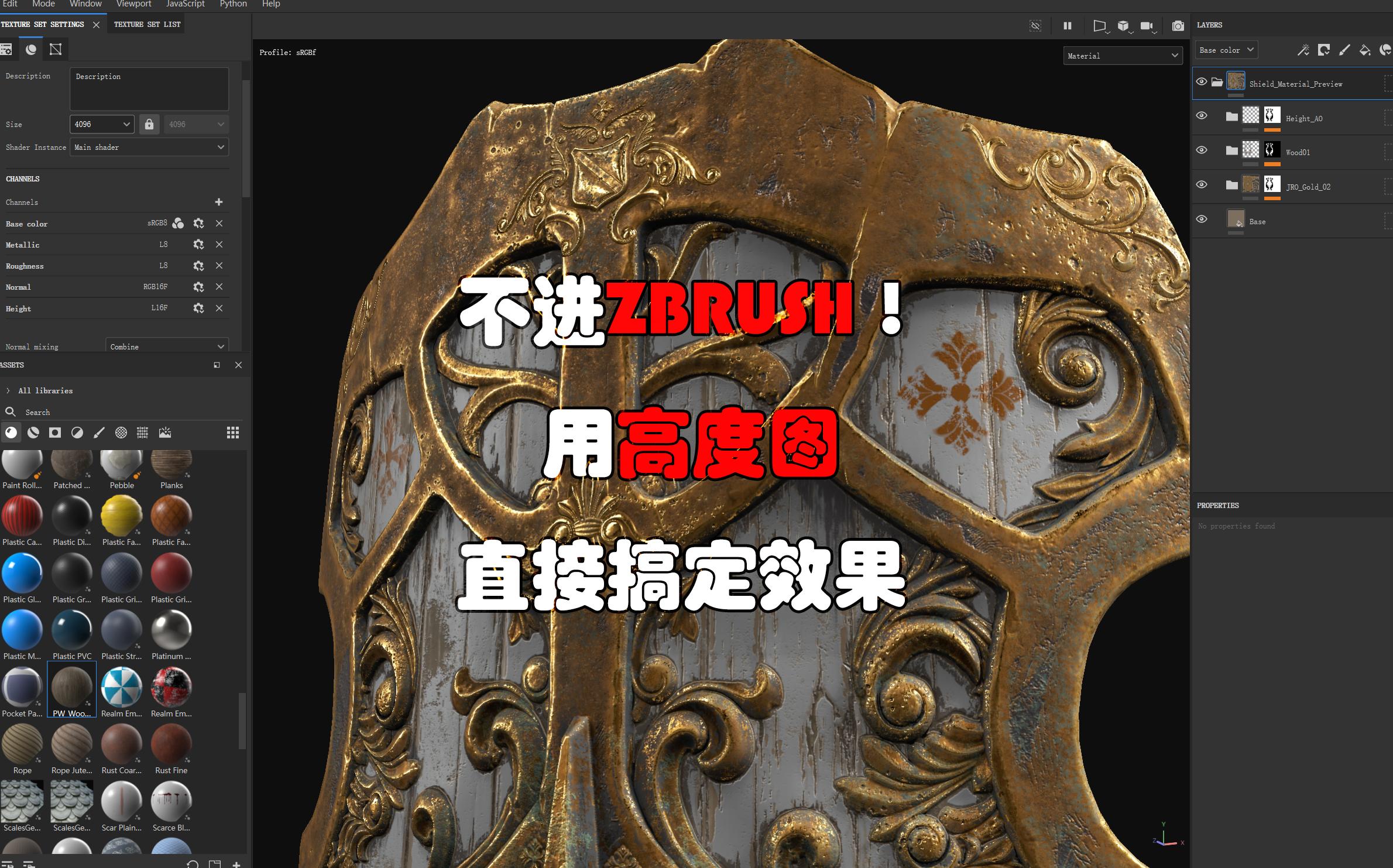Remove the Metallic channel
The width and height of the screenshot is (1393, 868).
(219, 245)
